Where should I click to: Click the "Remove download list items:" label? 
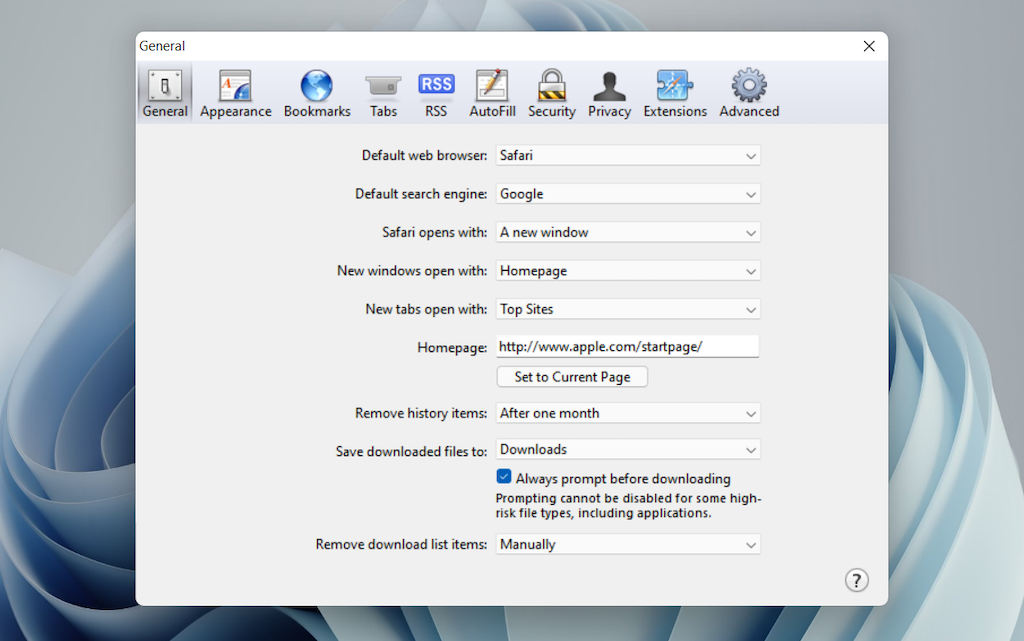point(402,544)
